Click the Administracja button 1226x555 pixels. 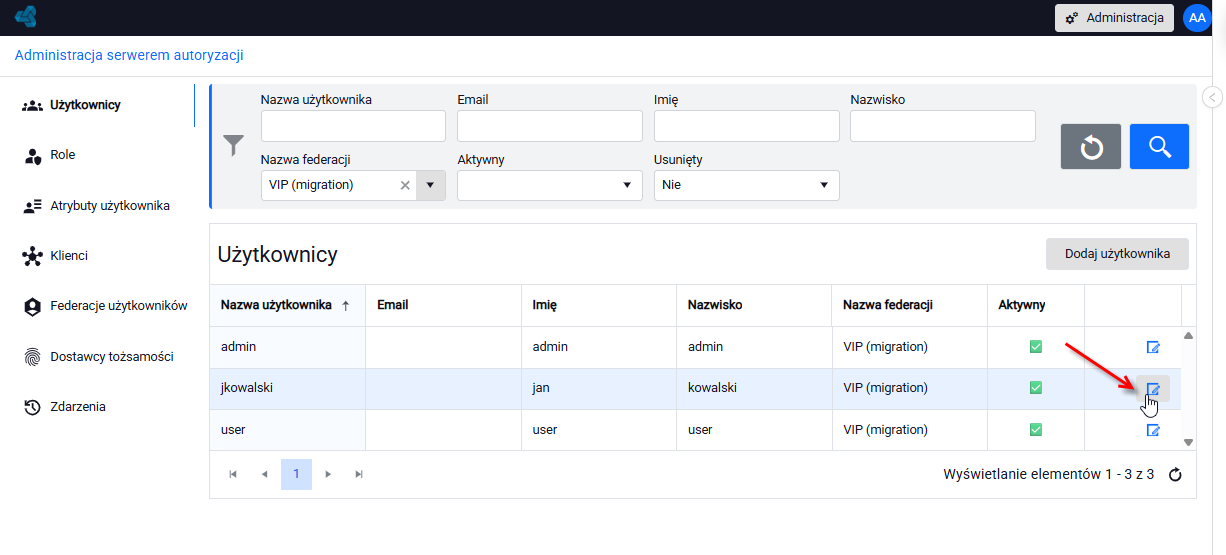point(1114,18)
